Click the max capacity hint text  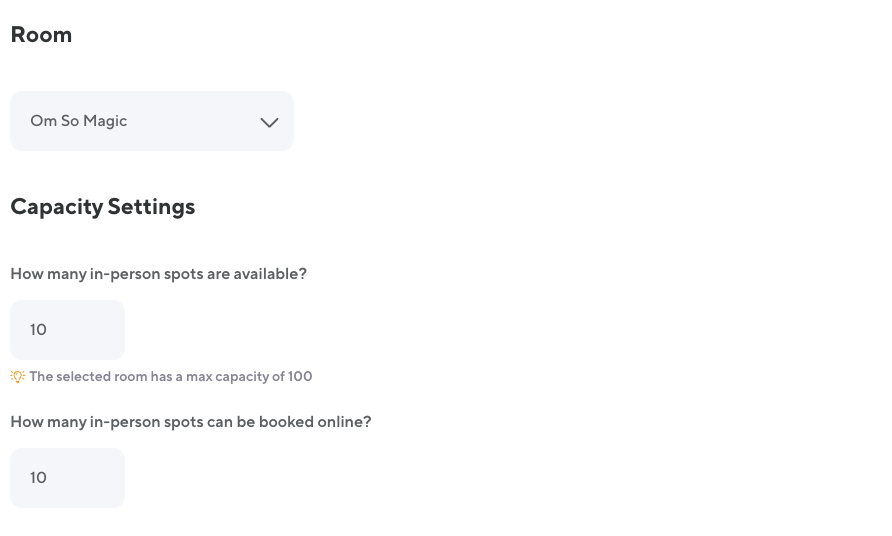pos(170,377)
